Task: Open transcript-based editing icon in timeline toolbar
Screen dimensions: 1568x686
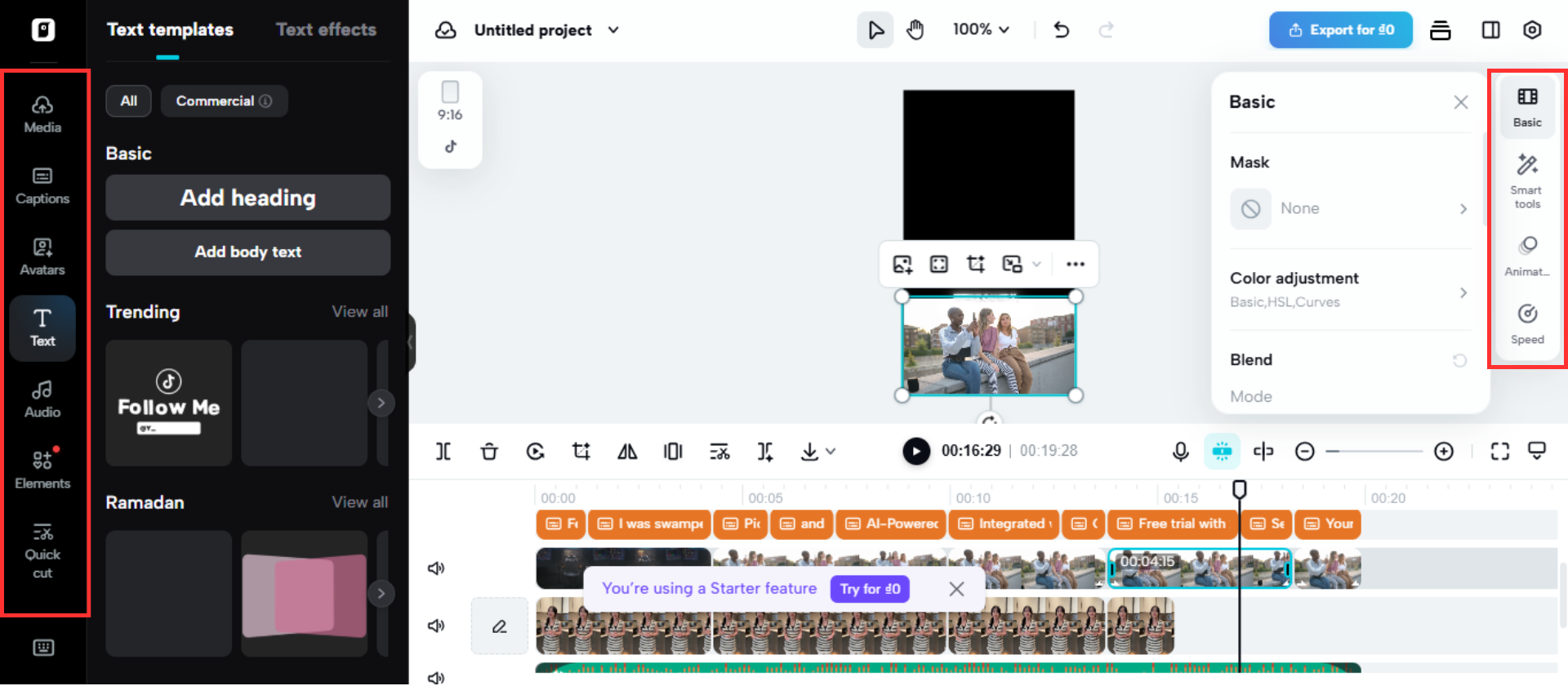Action: coord(719,452)
